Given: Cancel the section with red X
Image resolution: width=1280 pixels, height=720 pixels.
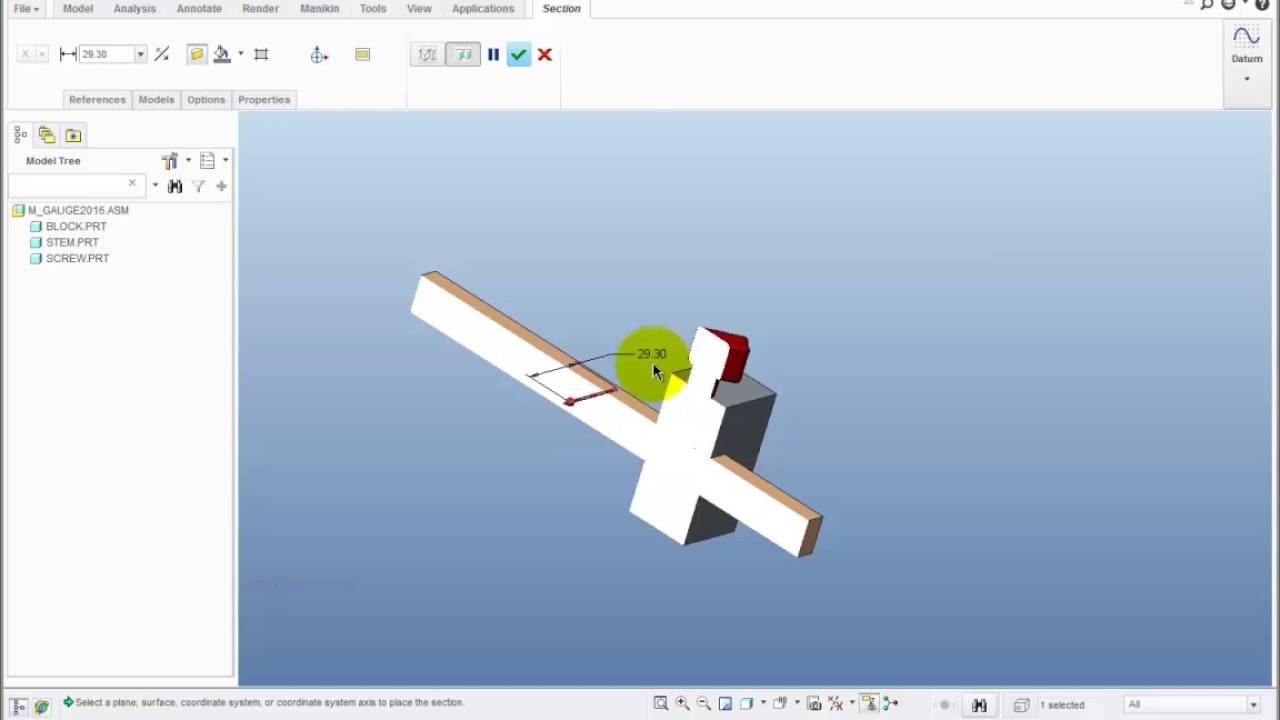Looking at the screenshot, I should pyautogui.click(x=545, y=55).
